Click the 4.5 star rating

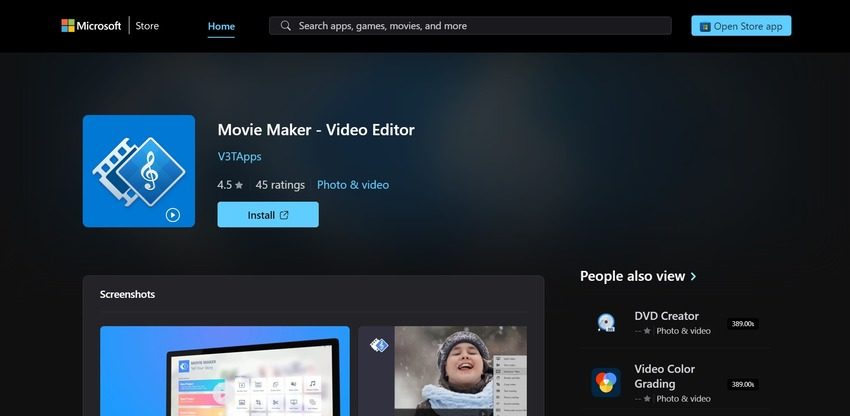pos(230,185)
